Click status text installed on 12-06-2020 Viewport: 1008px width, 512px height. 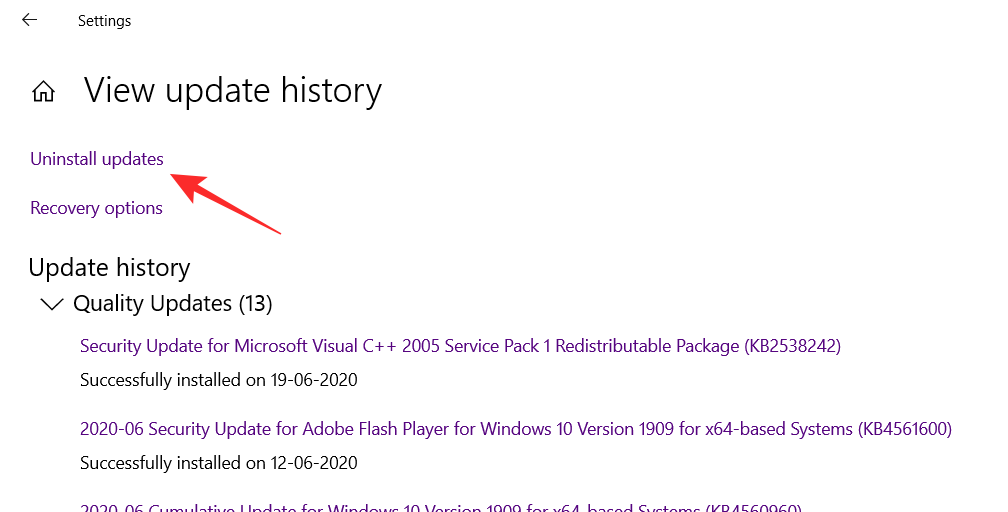[218, 463]
